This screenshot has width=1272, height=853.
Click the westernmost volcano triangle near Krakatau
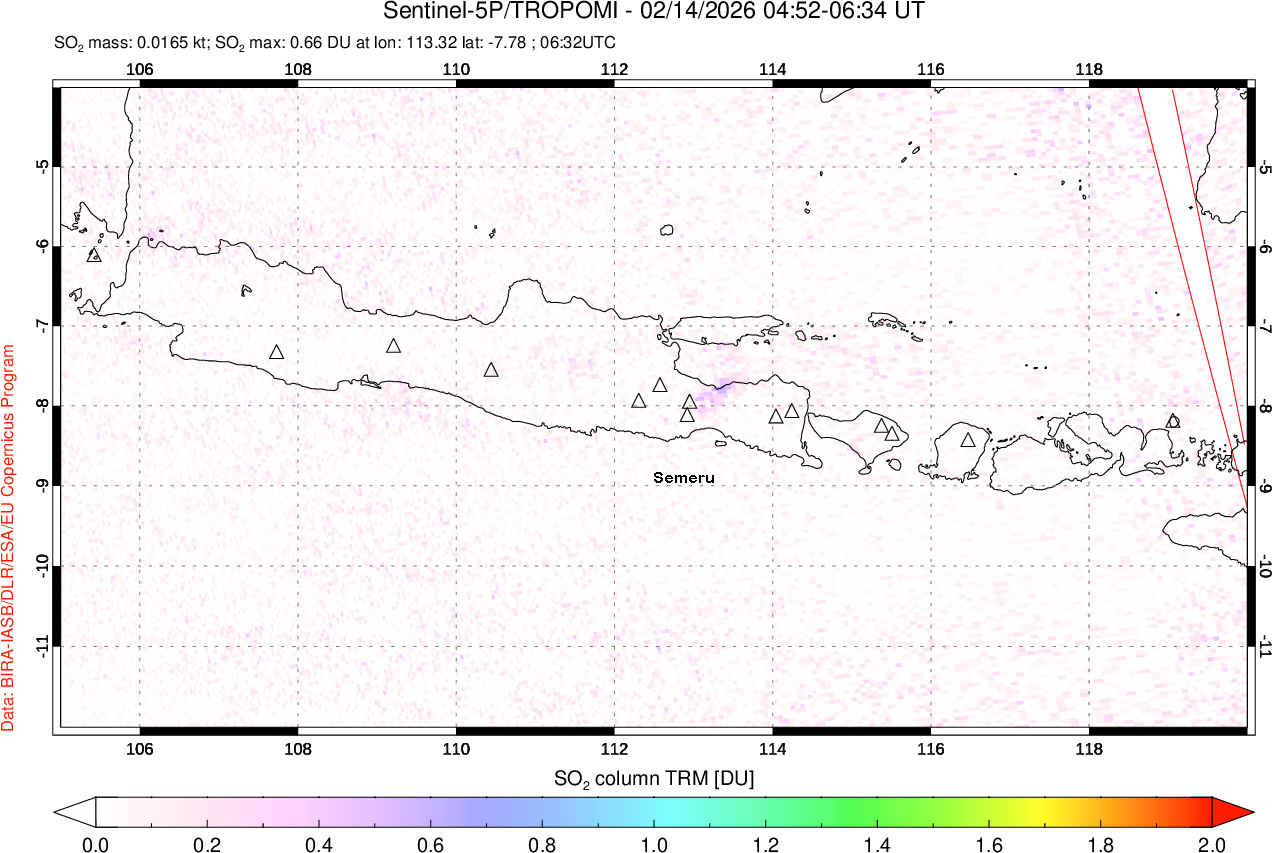pyautogui.click(x=95, y=256)
